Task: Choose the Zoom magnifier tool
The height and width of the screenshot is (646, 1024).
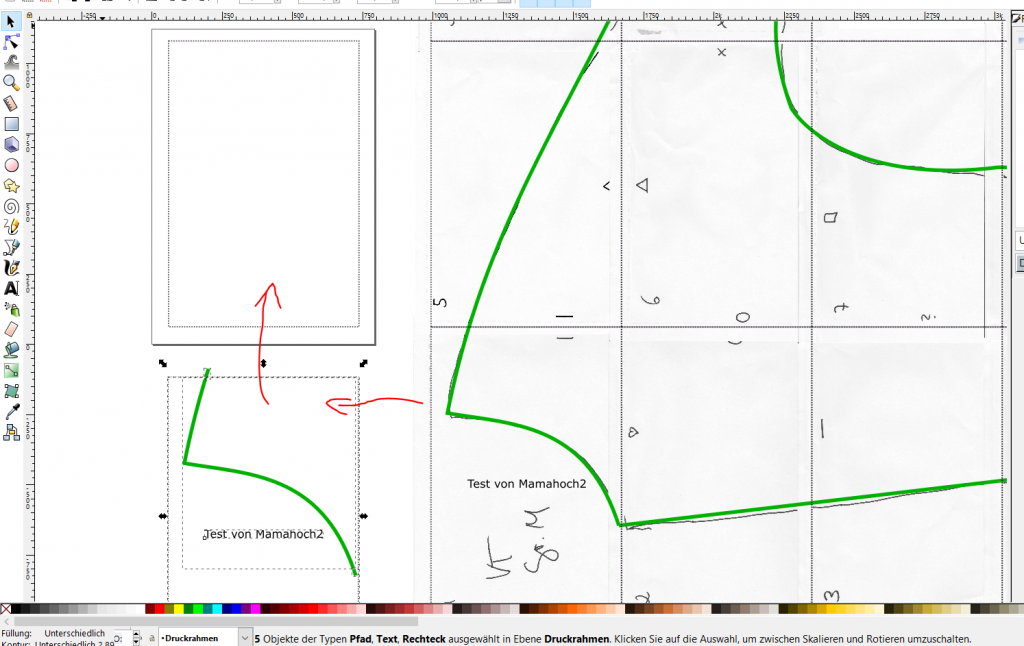Action: (12, 82)
